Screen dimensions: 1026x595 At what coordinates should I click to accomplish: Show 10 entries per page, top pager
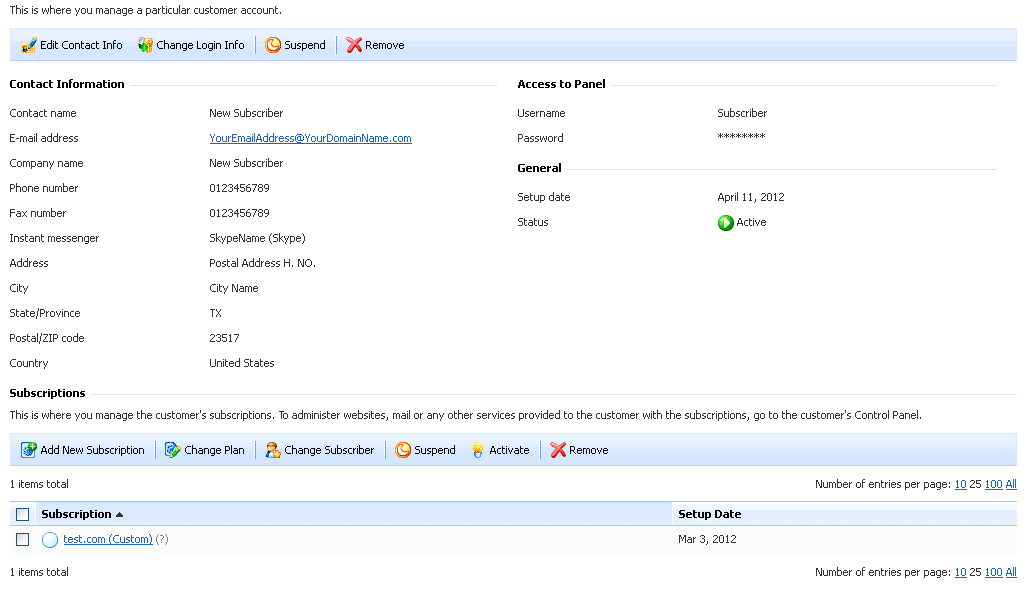[x=960, y=485]
